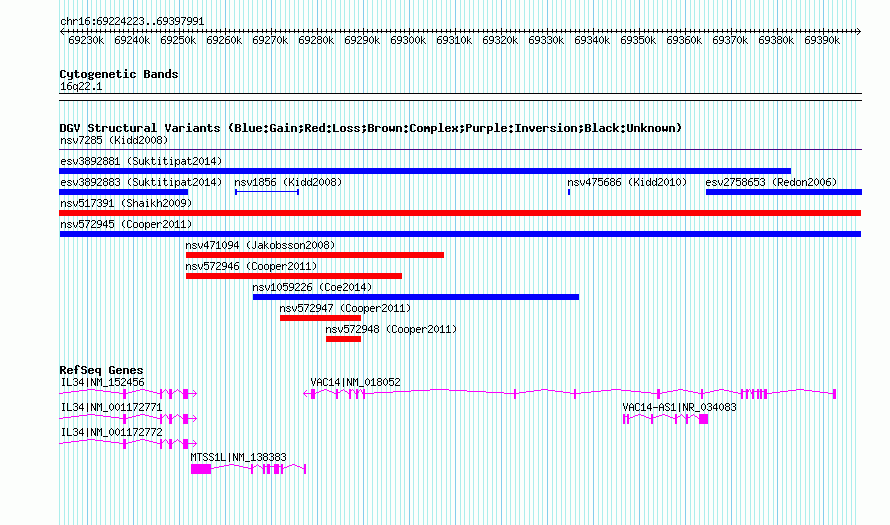Screen dimensions: 890x525
Task: Select the short red nsv572948 (Cooper2011) bar
Action: click(x=343, y=339)
